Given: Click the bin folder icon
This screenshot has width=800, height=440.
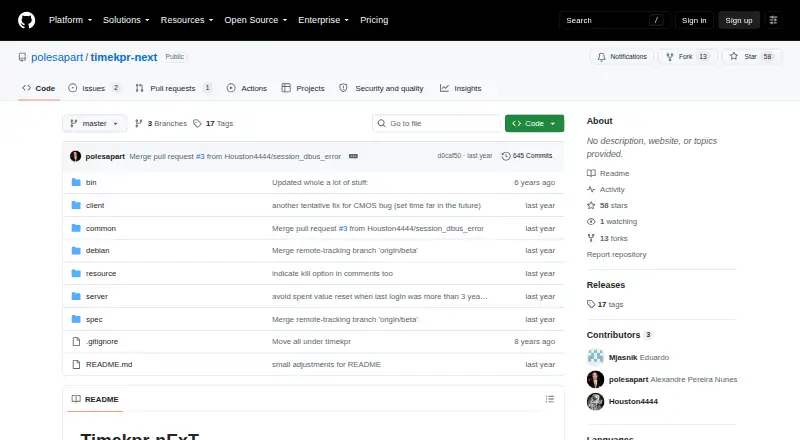Looking at the screenshot, I should coord(76,182).
